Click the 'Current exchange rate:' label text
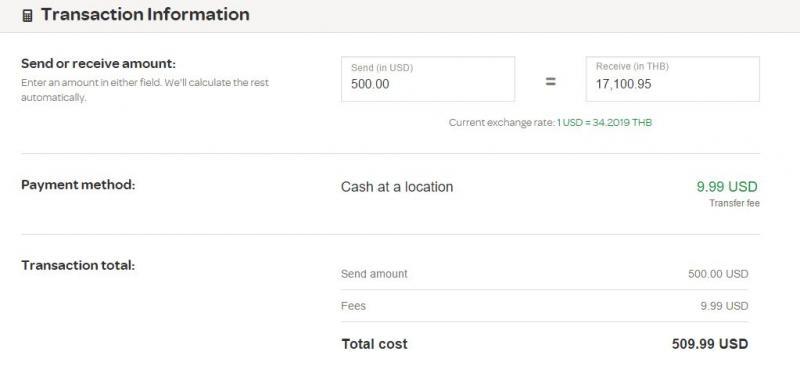The width and height of the screenshot is (800, 384). tap(502, 123)
